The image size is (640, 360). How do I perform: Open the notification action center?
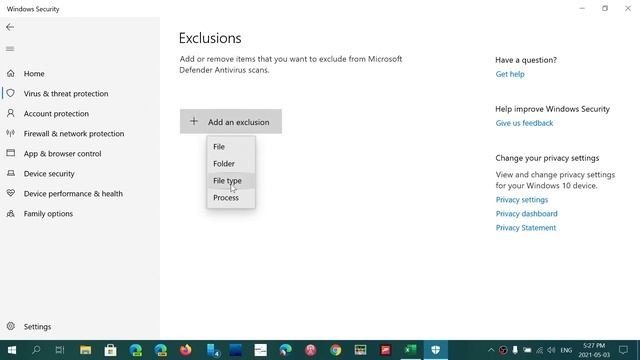click(623, 350)
